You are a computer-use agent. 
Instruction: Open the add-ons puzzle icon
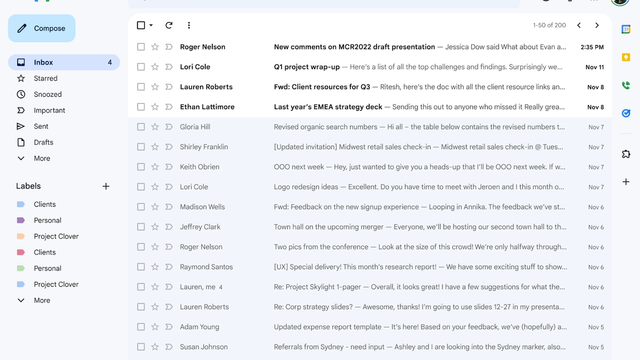click(x=626, y=154)
